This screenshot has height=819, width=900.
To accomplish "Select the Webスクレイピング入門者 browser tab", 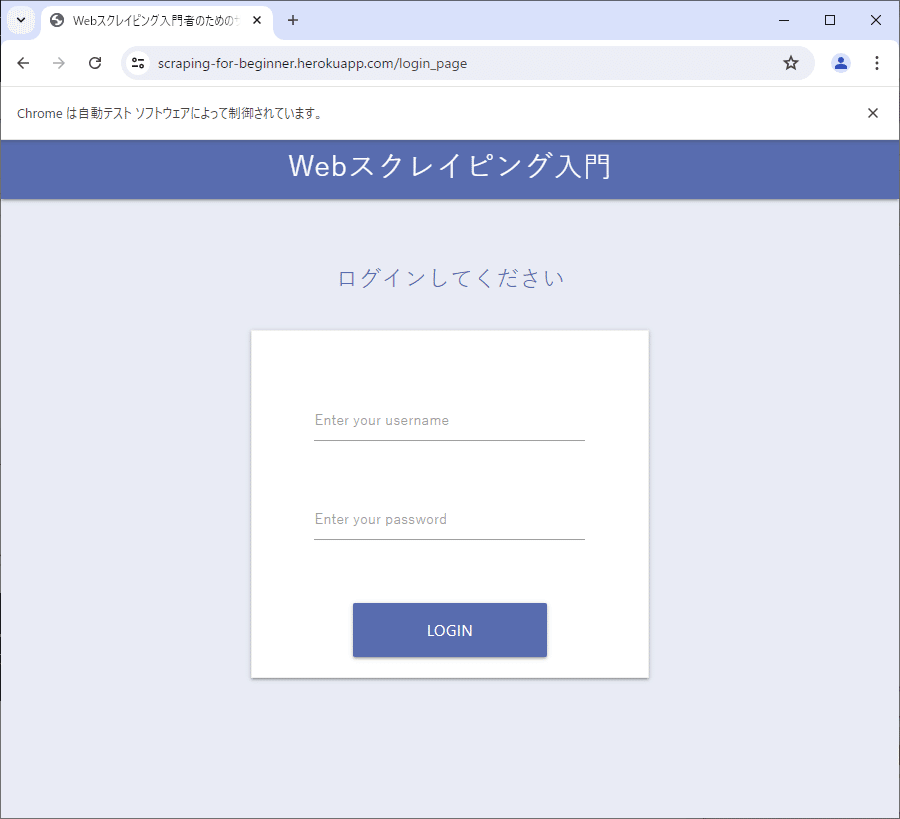I will [156, 21].
